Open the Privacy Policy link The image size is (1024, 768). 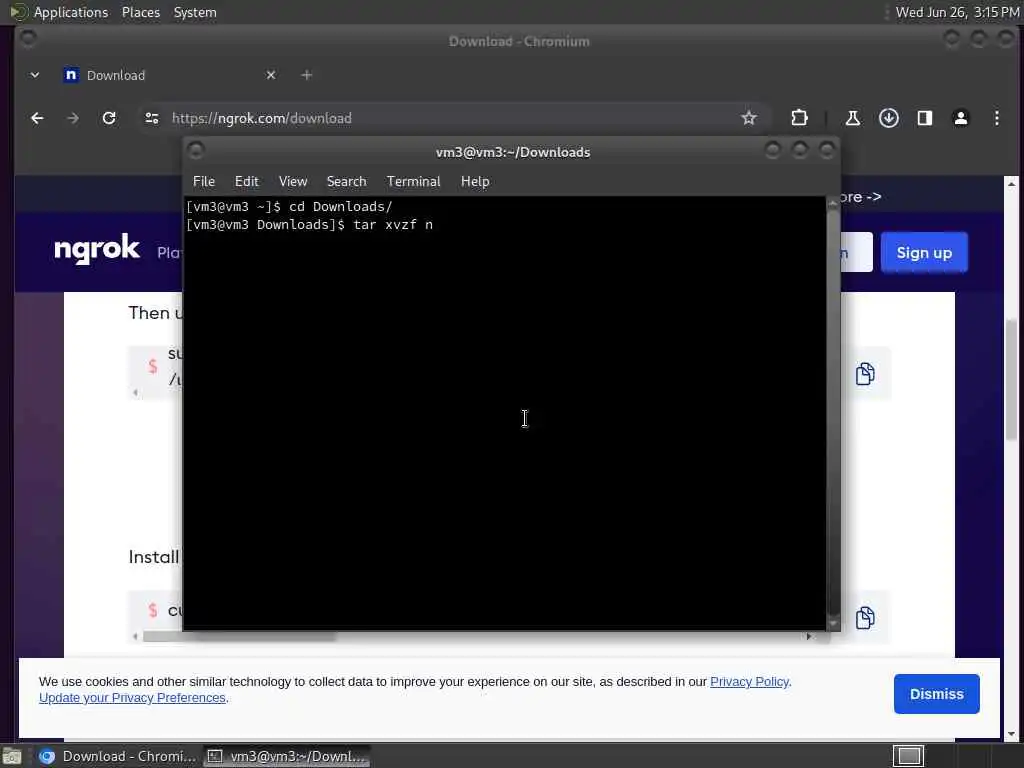tap(750, 682)
